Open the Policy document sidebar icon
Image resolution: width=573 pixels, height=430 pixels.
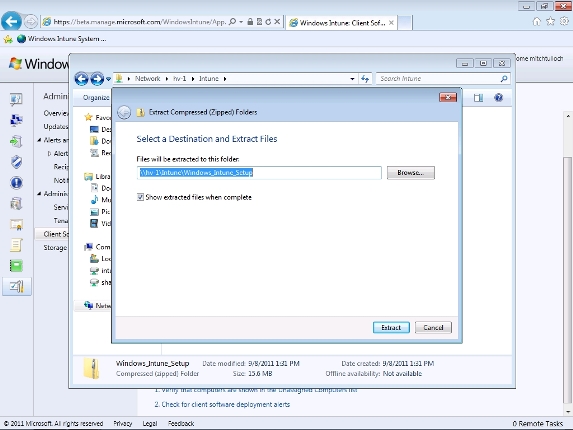coord(16,245)
